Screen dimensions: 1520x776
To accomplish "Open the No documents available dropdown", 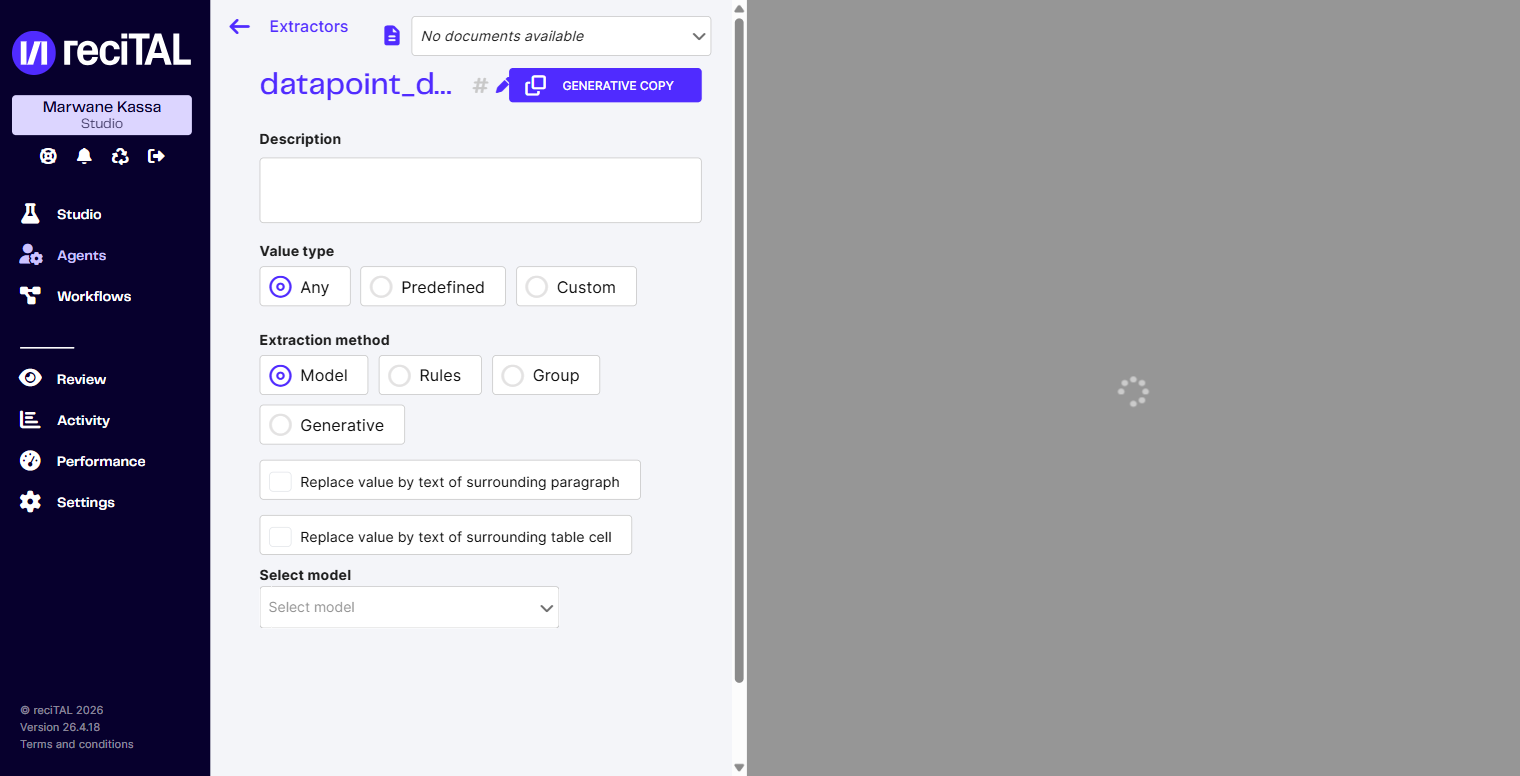I will pyautogui.click(x=561, y=36).
